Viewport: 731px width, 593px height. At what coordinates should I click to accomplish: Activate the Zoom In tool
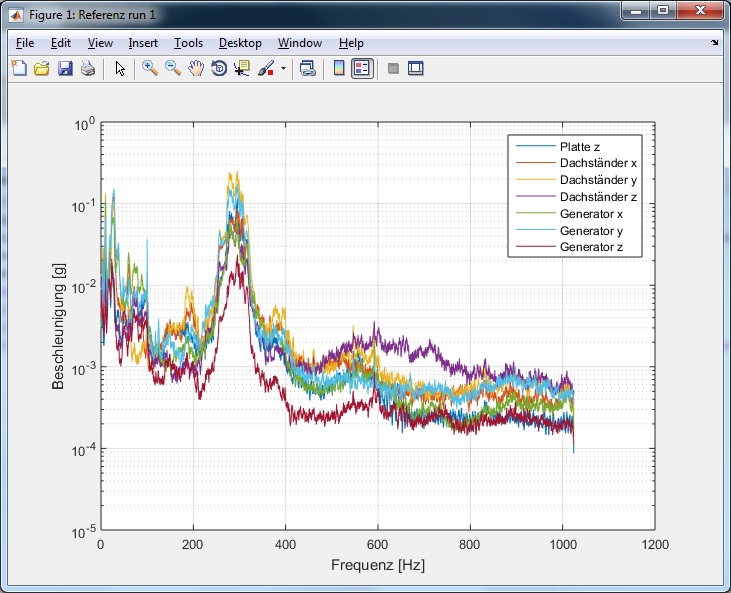click(x=150, y=69)
